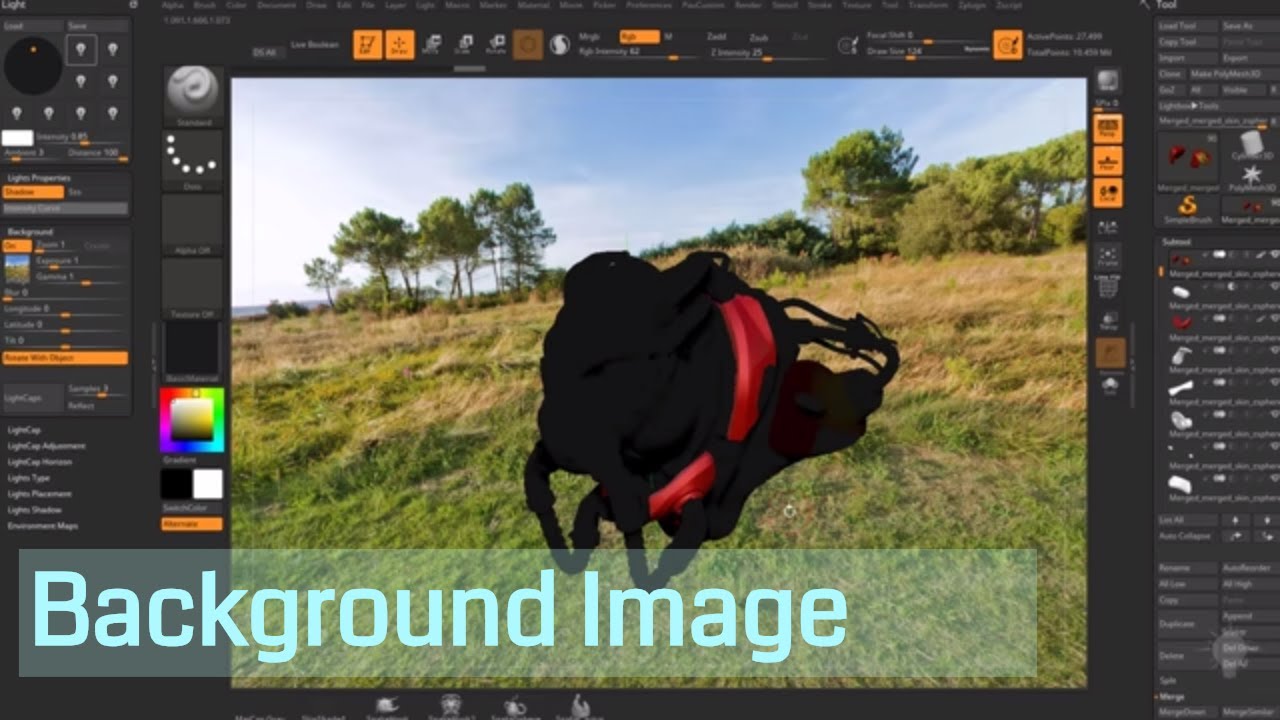
Task: Toggle Rotate With Object
Action: [x=66, y=358]
